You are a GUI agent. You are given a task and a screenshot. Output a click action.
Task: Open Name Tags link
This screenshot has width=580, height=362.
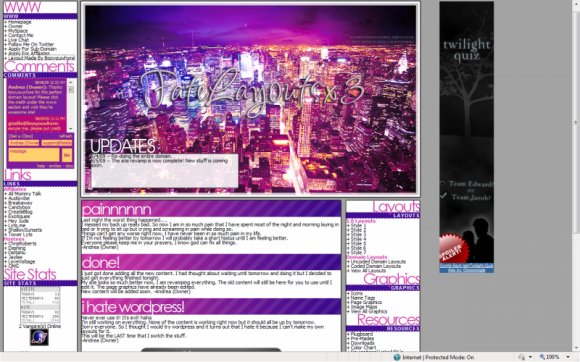coord(362,298)
